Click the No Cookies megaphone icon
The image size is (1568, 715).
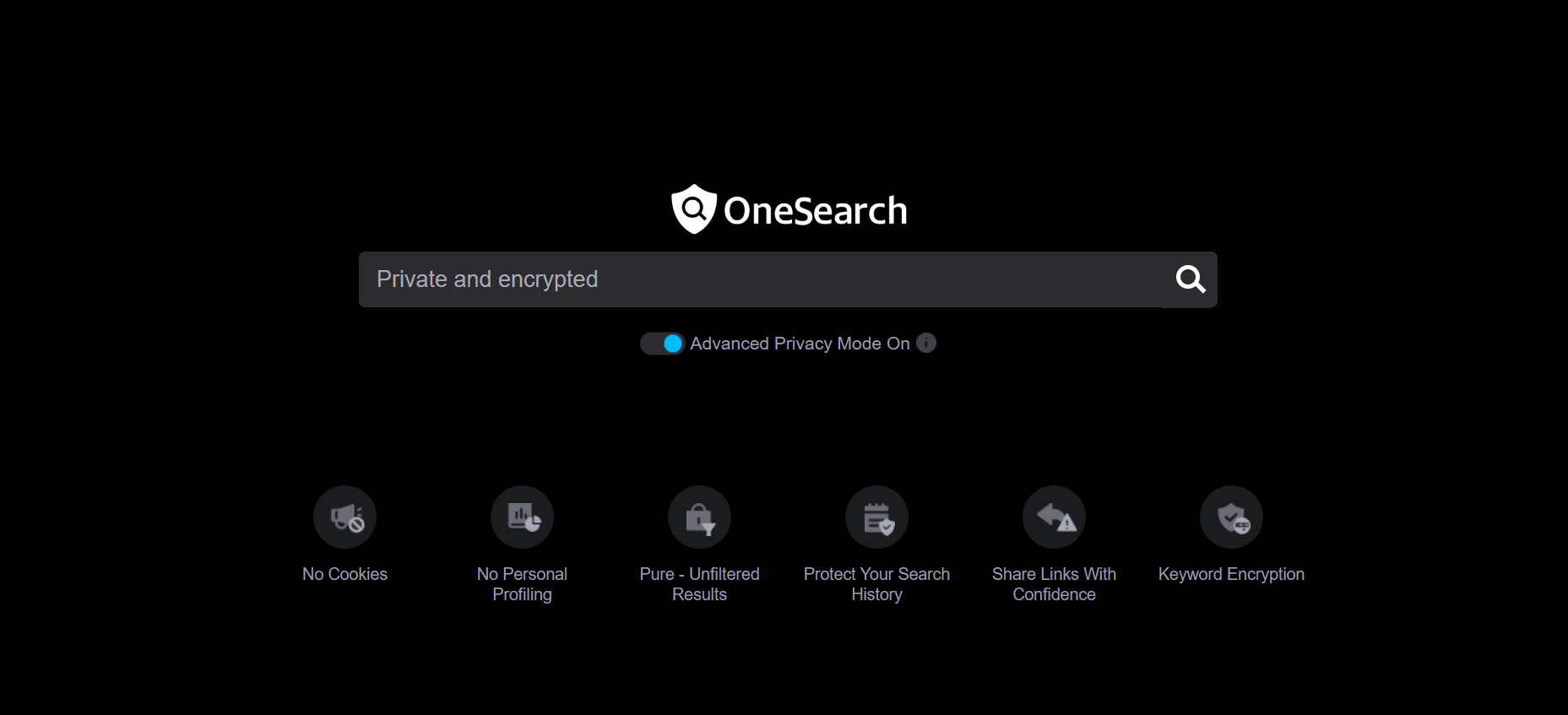pos(345,517)
